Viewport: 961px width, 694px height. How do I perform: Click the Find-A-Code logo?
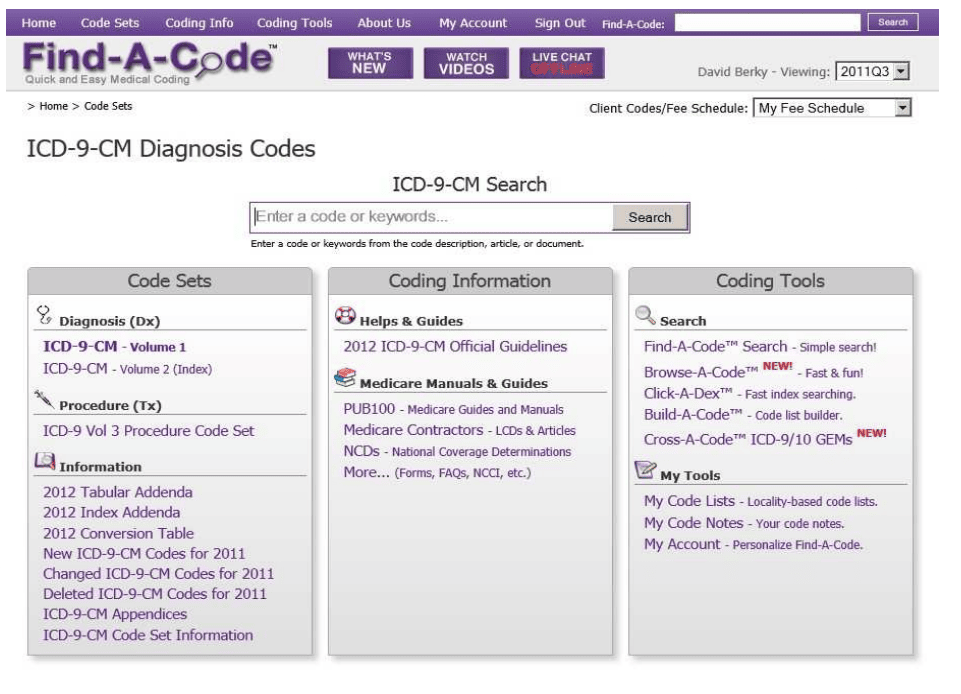click(x=149, y=63)
